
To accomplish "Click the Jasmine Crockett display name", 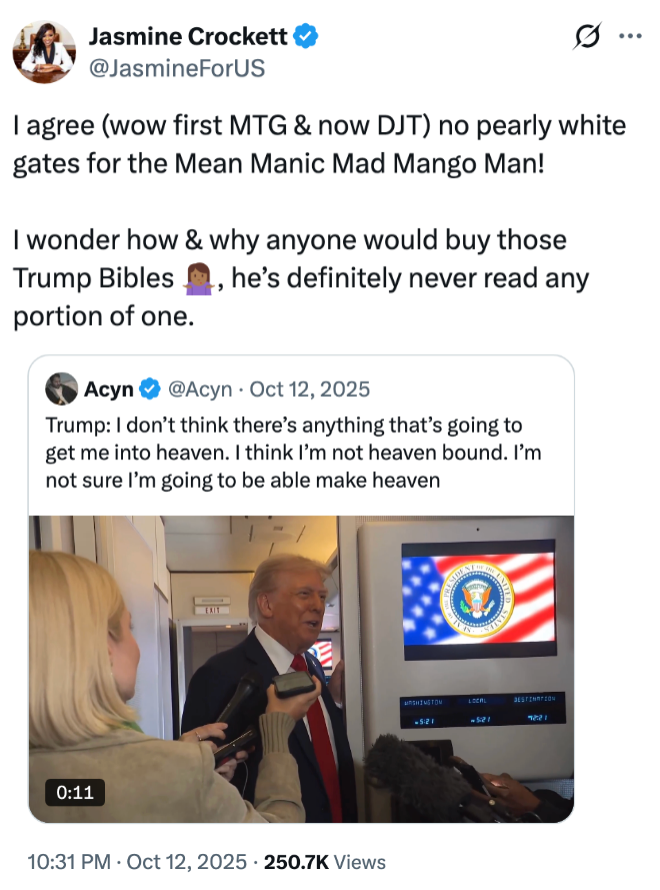I will [188, 37].
